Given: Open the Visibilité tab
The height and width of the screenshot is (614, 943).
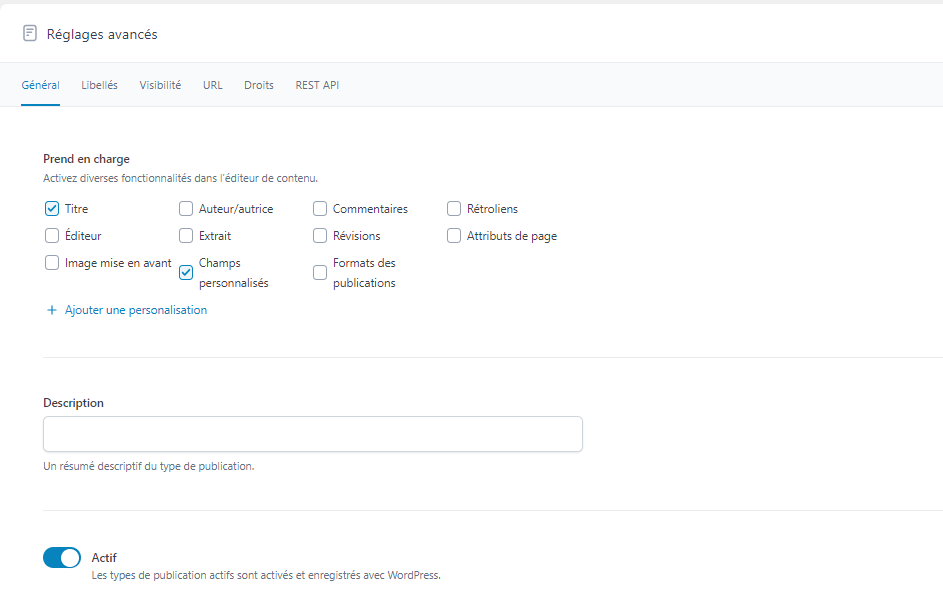Looking at the screenshot, I should [x=160, y=85].
